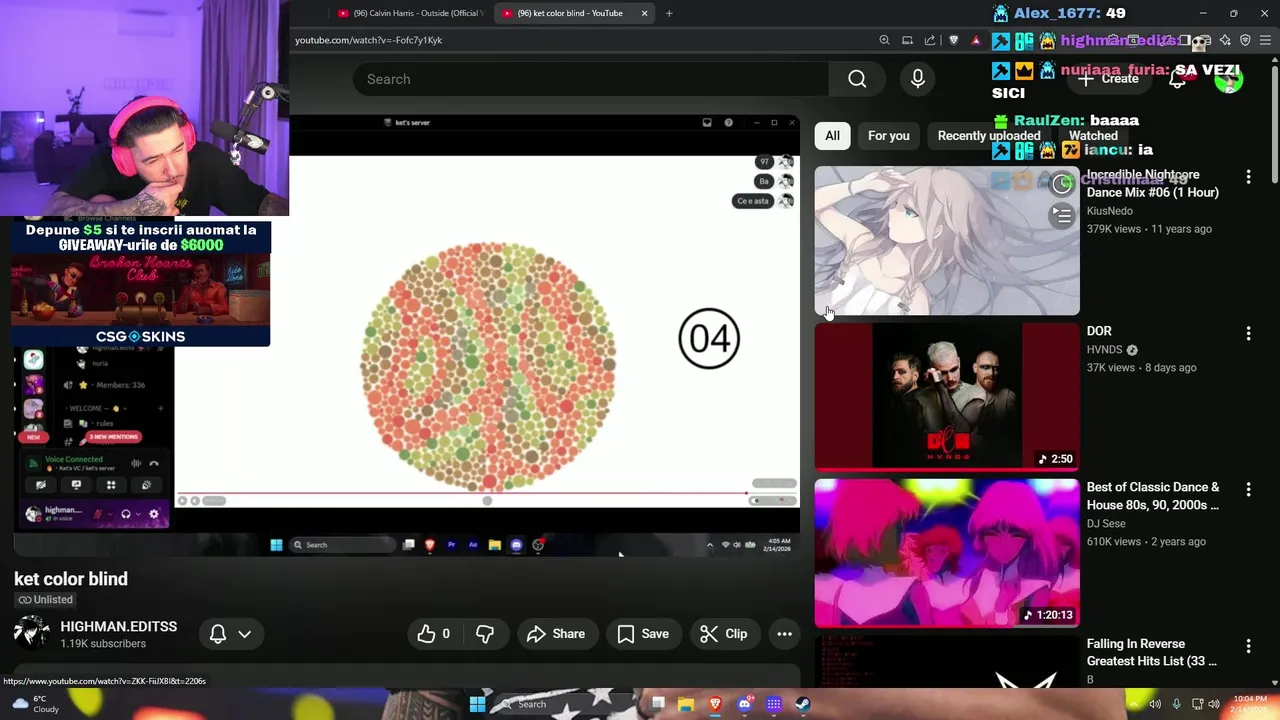Open Best of Classic Dance thumbnail
This screenshot has width=1280, height=720.
[x=947, y=553]
